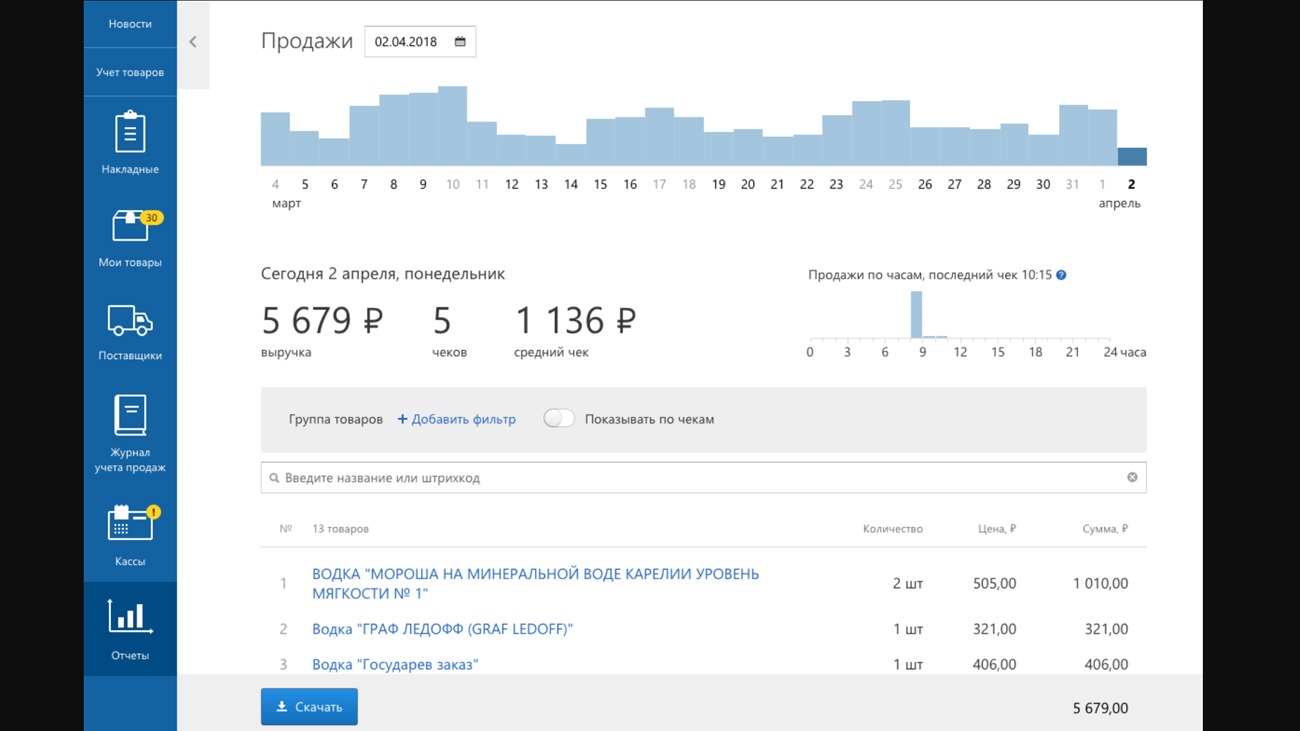This screenshot has width=1300, height=731.
Task: Clear the search field with the X icon
Action: point(1132,478)
